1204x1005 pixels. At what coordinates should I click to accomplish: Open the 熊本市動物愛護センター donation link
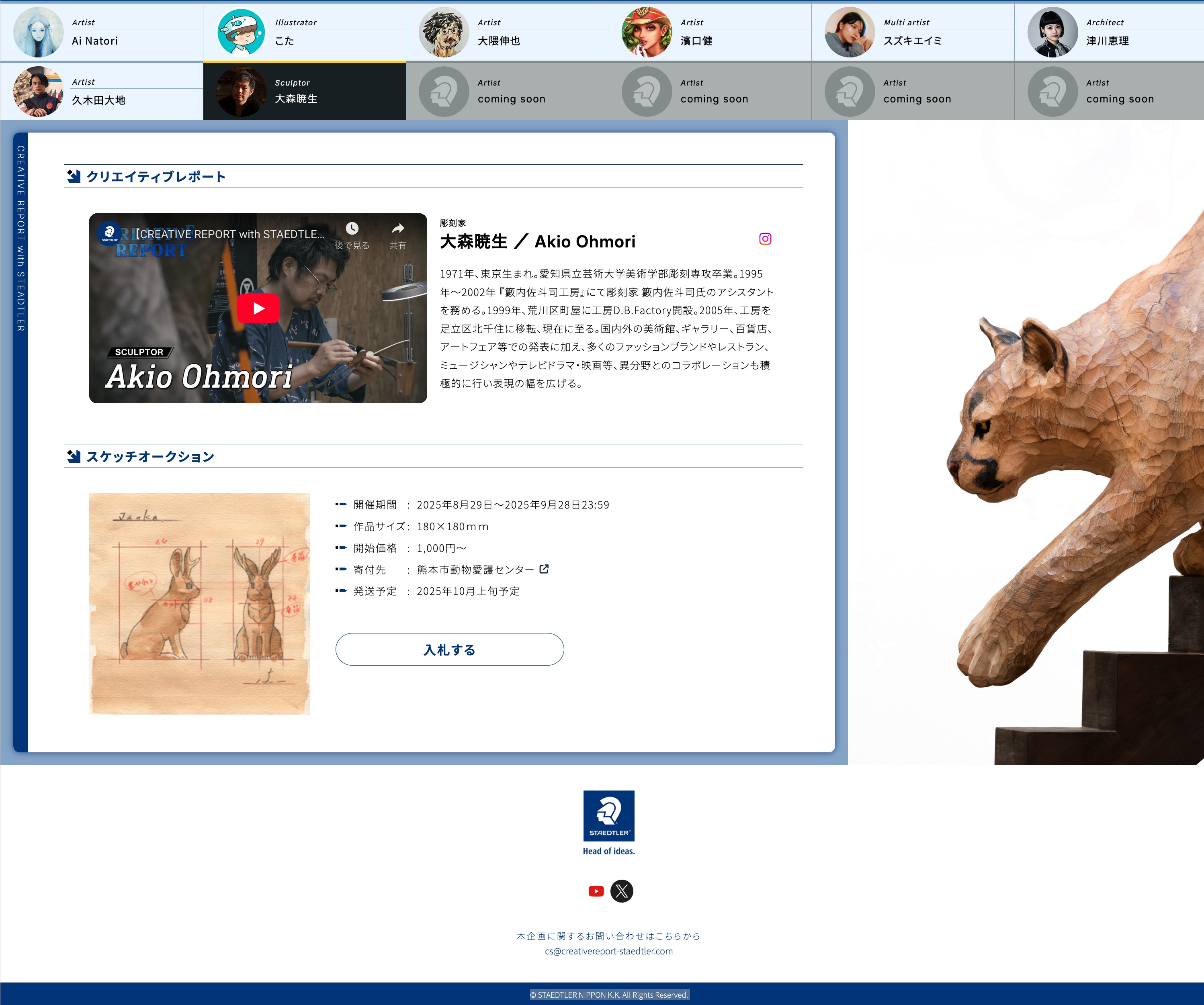[x=475, y=570]
